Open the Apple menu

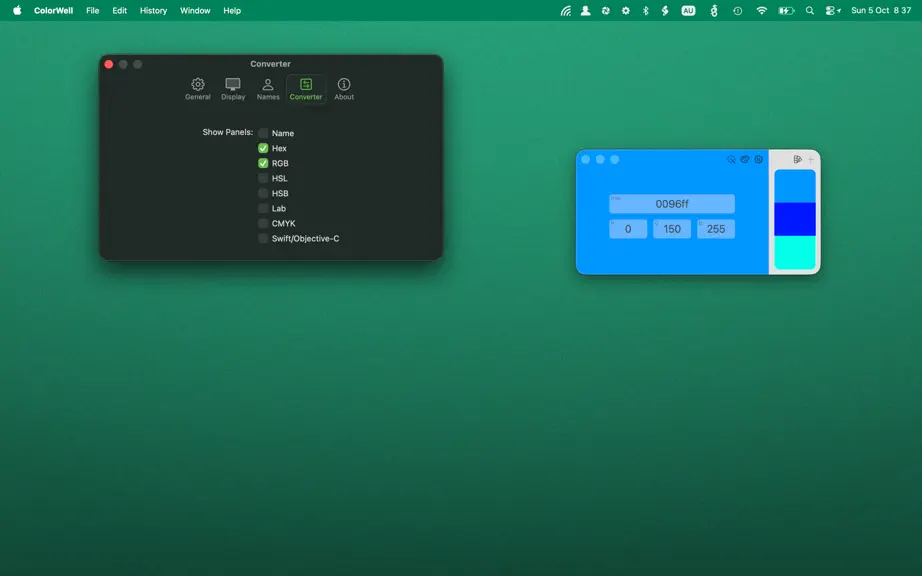pos(17,10)
